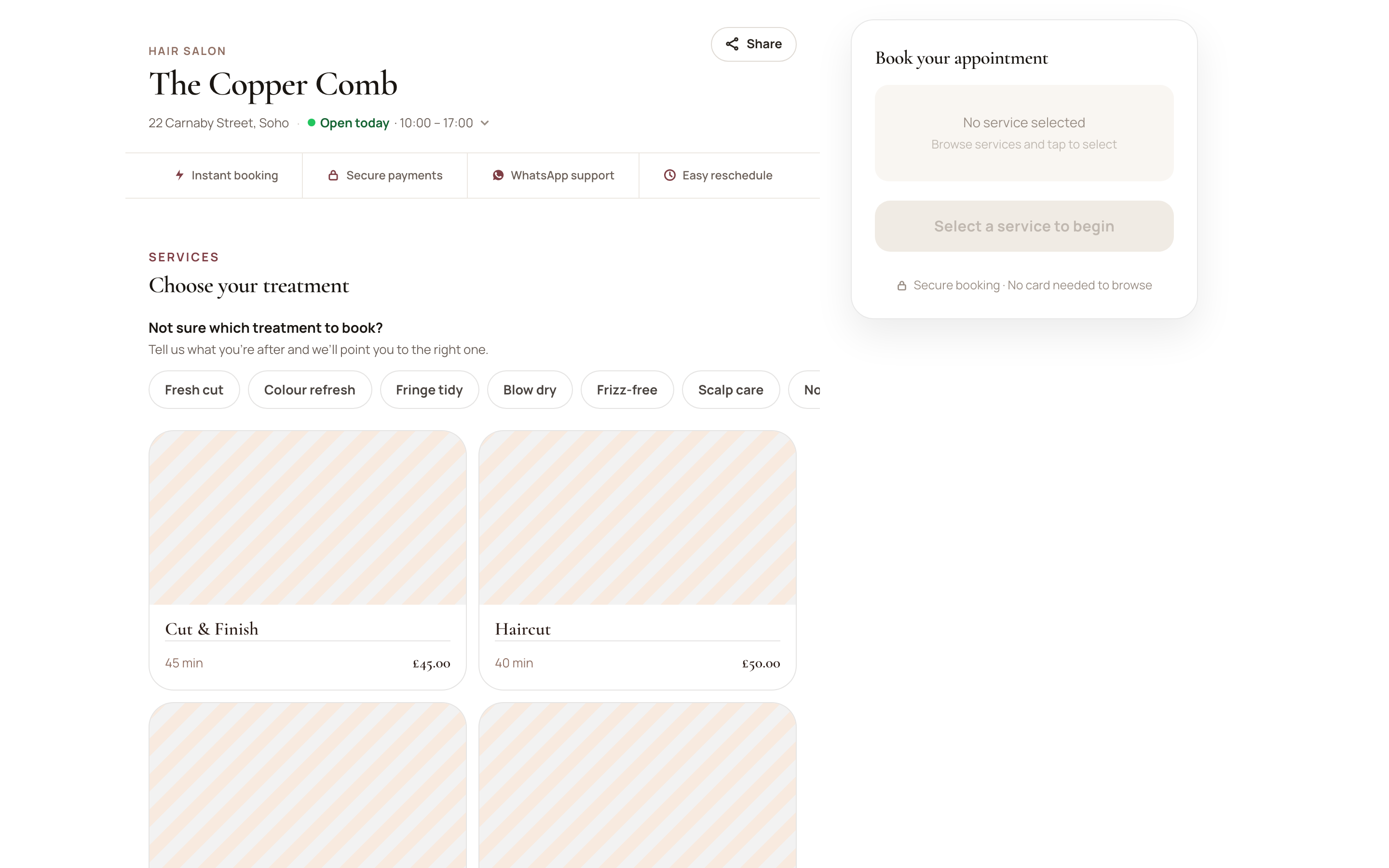The height and width of the screenshot is (868, 1389).
Task: Click the Open today label
Action: 354,123
